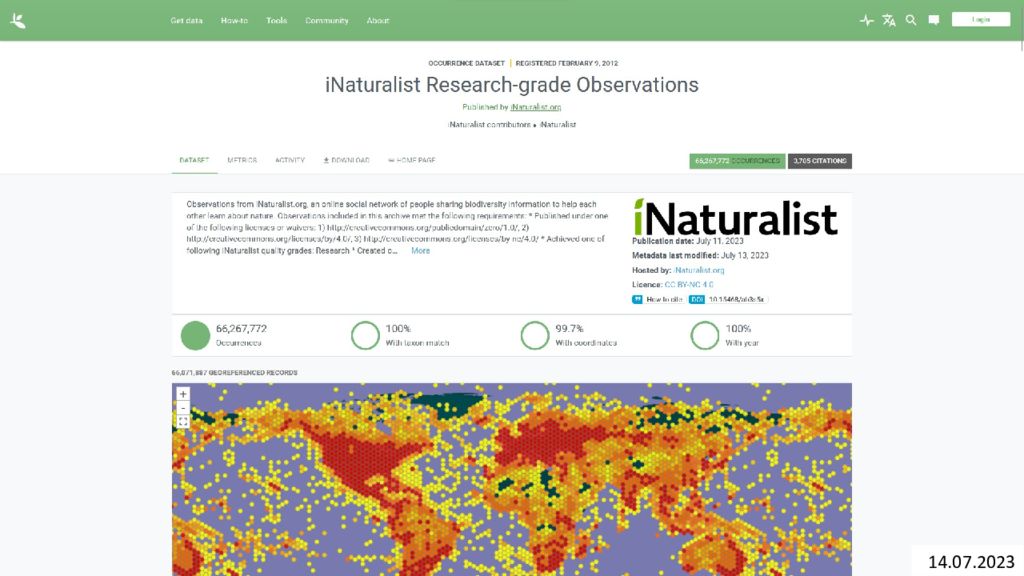Click the page title iNaturalist Research-grade Observations

pyautogui.click(x=512, y=85)
